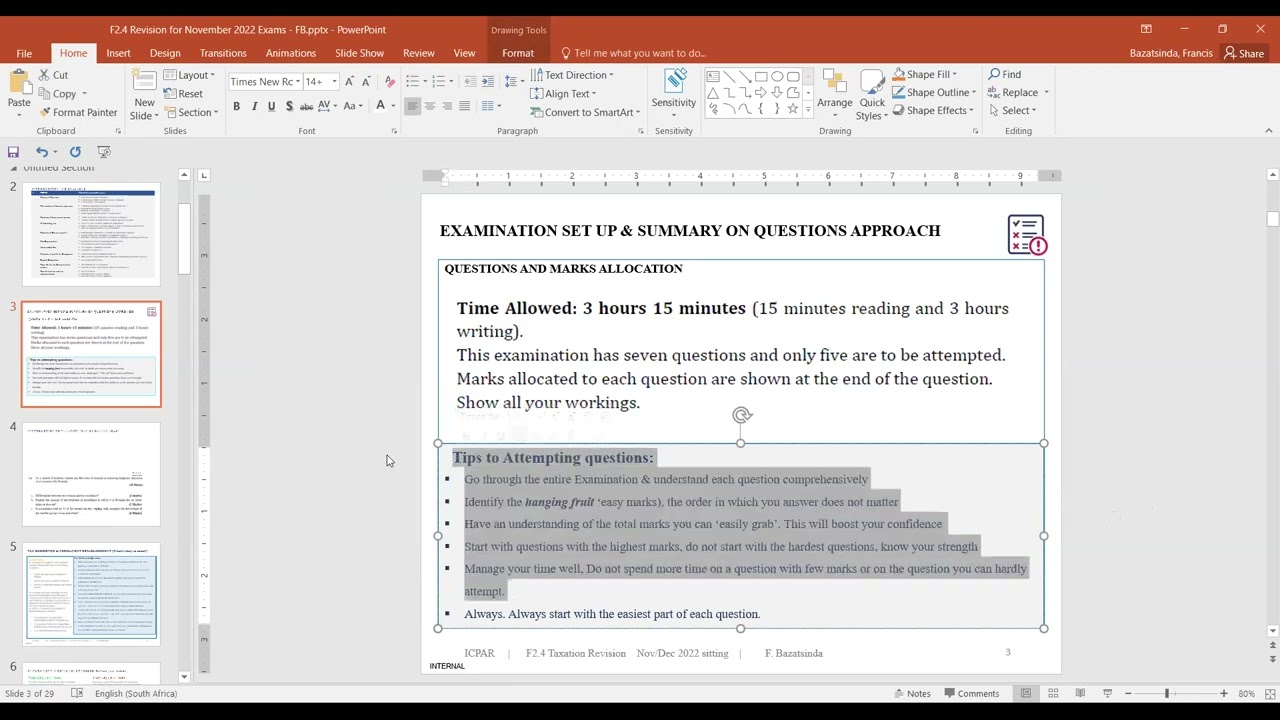1280x720 pixels.
Task: Open the Select dropdown in the Editing group
Action: (1013, 110)
